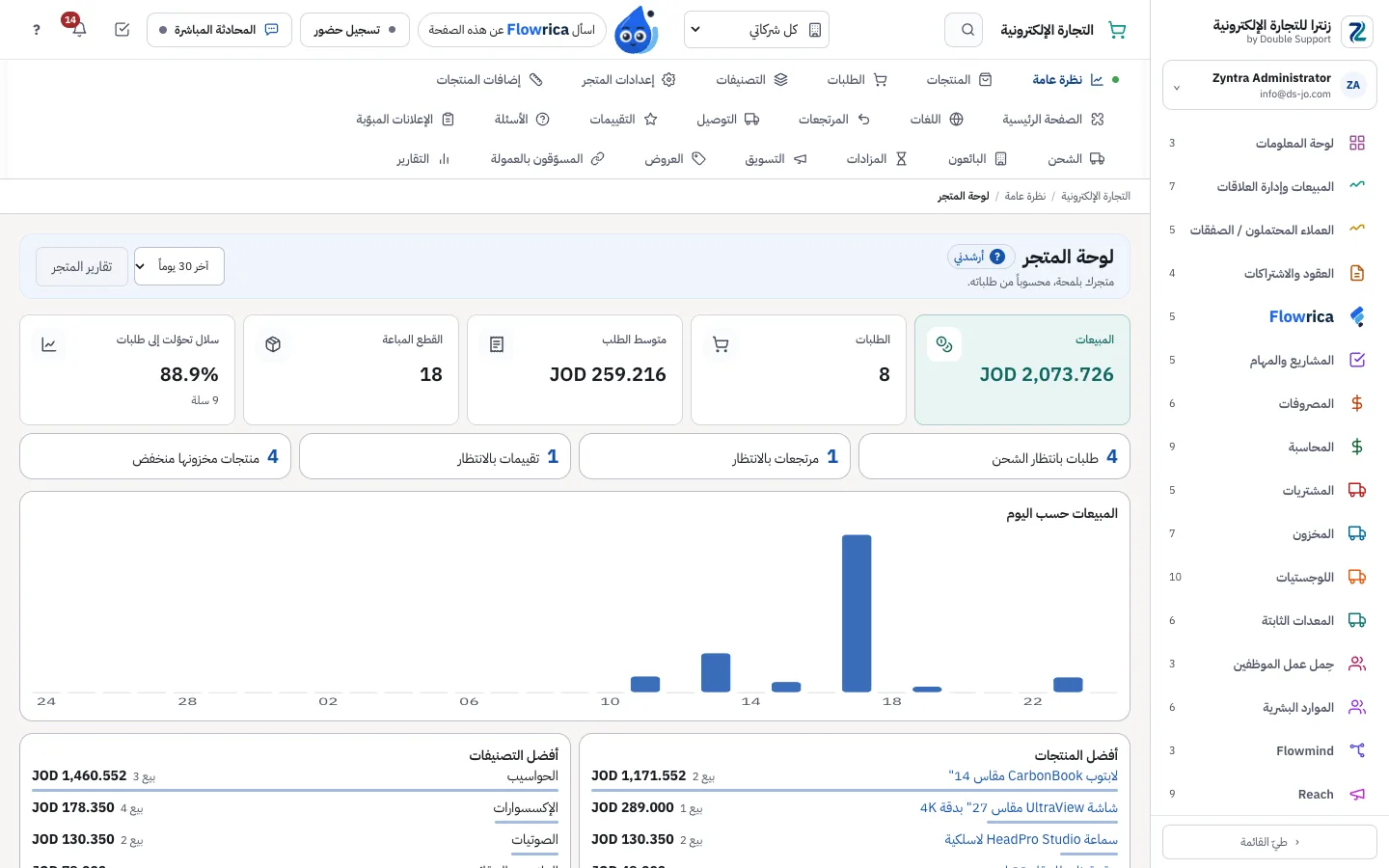The width and height of the screenshot is (1389, 868).
Task: Click the help badge next to أرشدني
Action: pyautogui.click(x=997, y=257)
